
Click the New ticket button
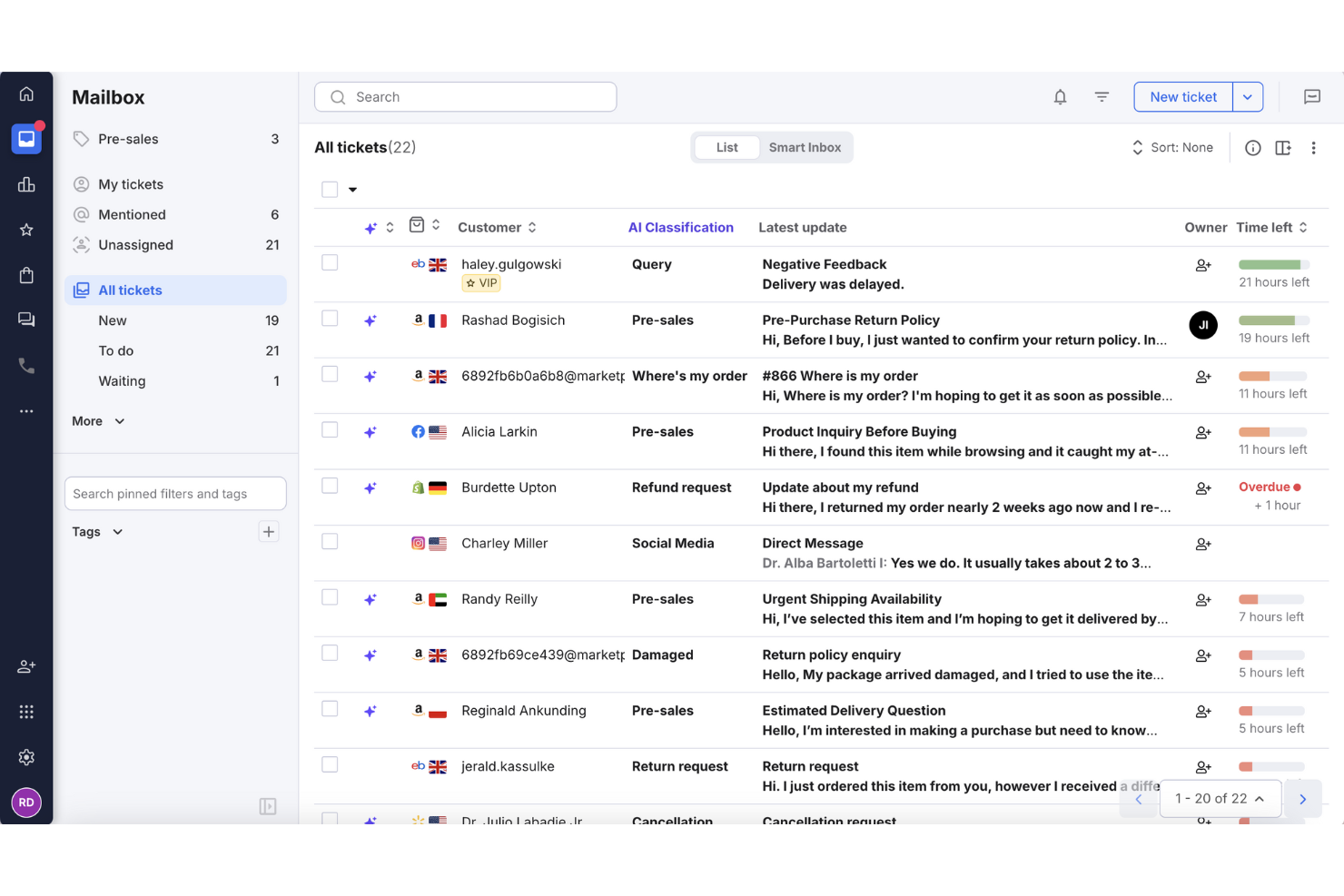(1182, 96)
